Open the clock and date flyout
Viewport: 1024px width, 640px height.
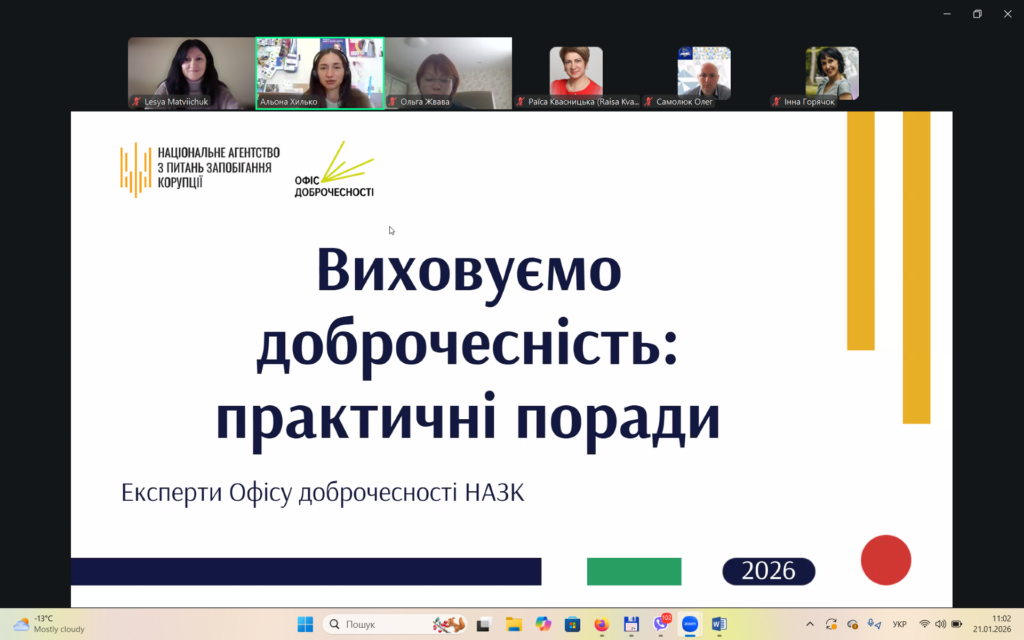tap(992, 624)
